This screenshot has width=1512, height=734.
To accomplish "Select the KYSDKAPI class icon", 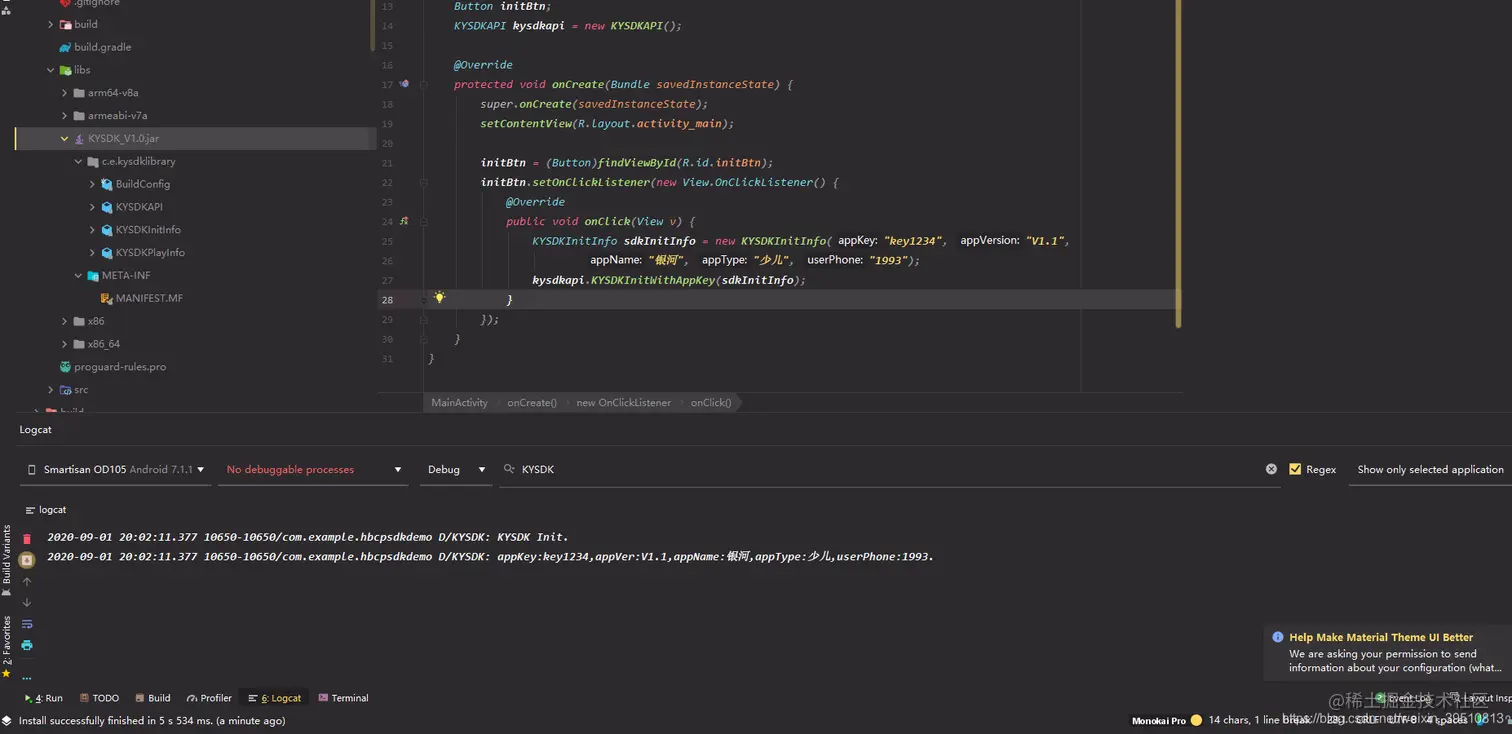I will (x=107, y=207).
